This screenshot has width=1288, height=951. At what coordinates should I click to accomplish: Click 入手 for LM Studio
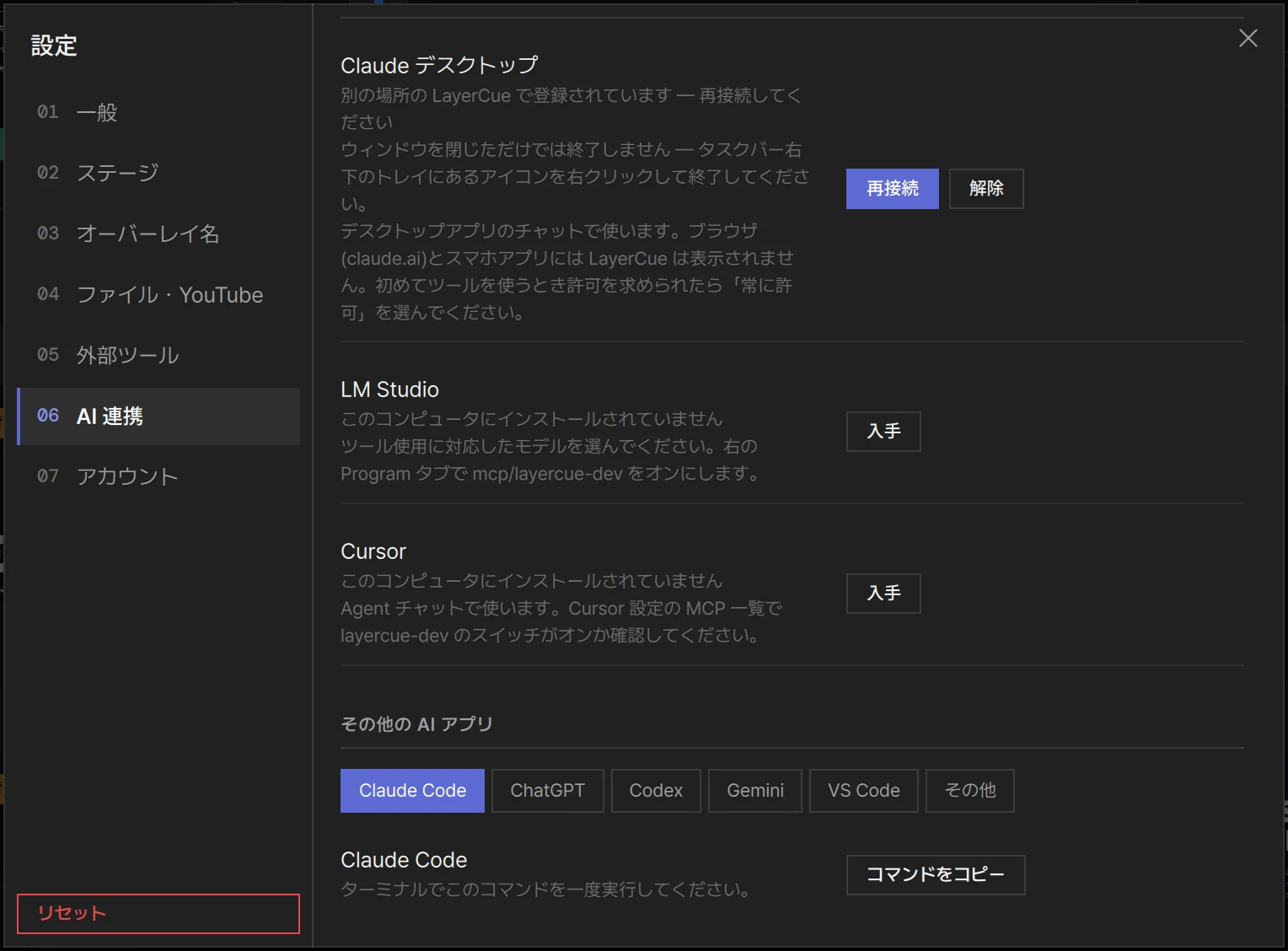coord(883,431)
